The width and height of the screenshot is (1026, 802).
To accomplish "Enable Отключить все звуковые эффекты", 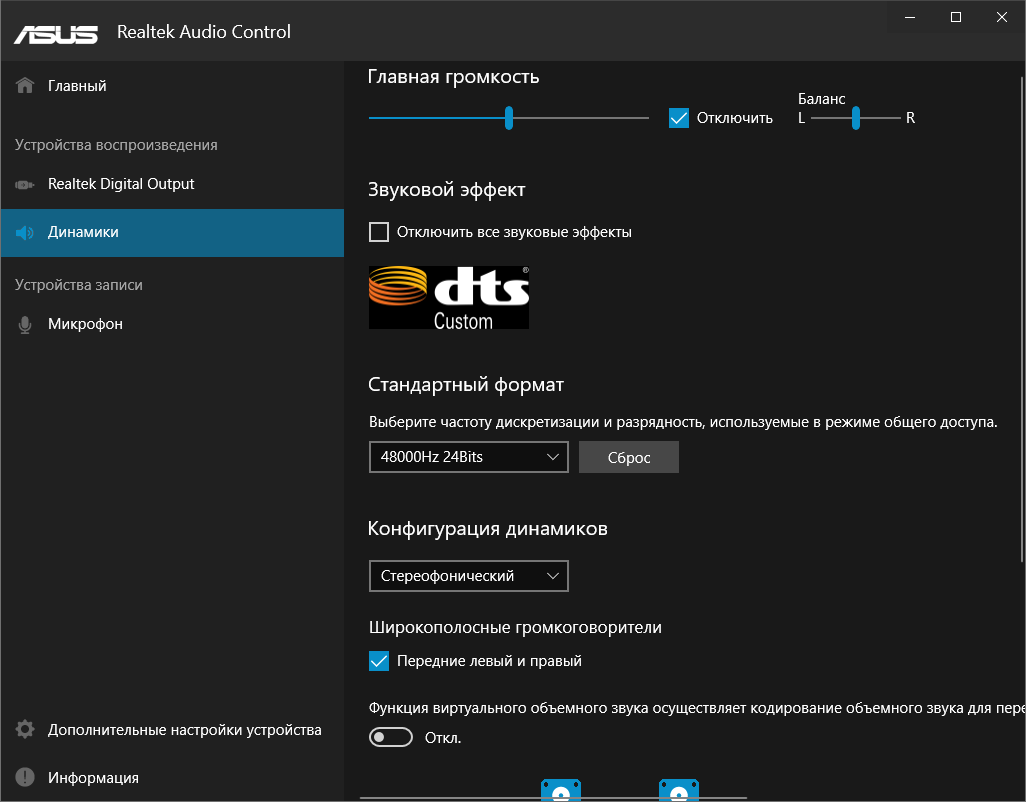I will coord(379,231).
